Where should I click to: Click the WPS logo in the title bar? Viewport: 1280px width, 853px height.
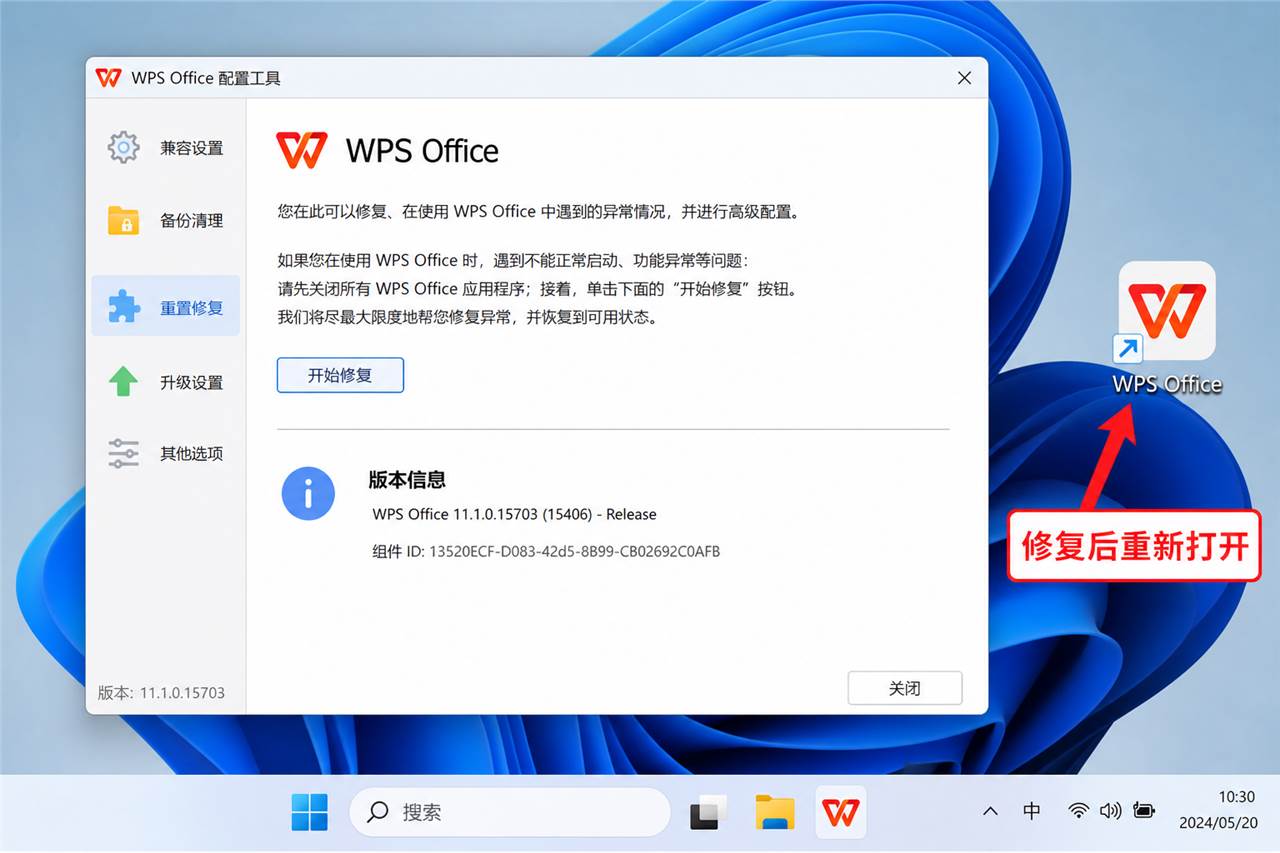click(108, 77)
